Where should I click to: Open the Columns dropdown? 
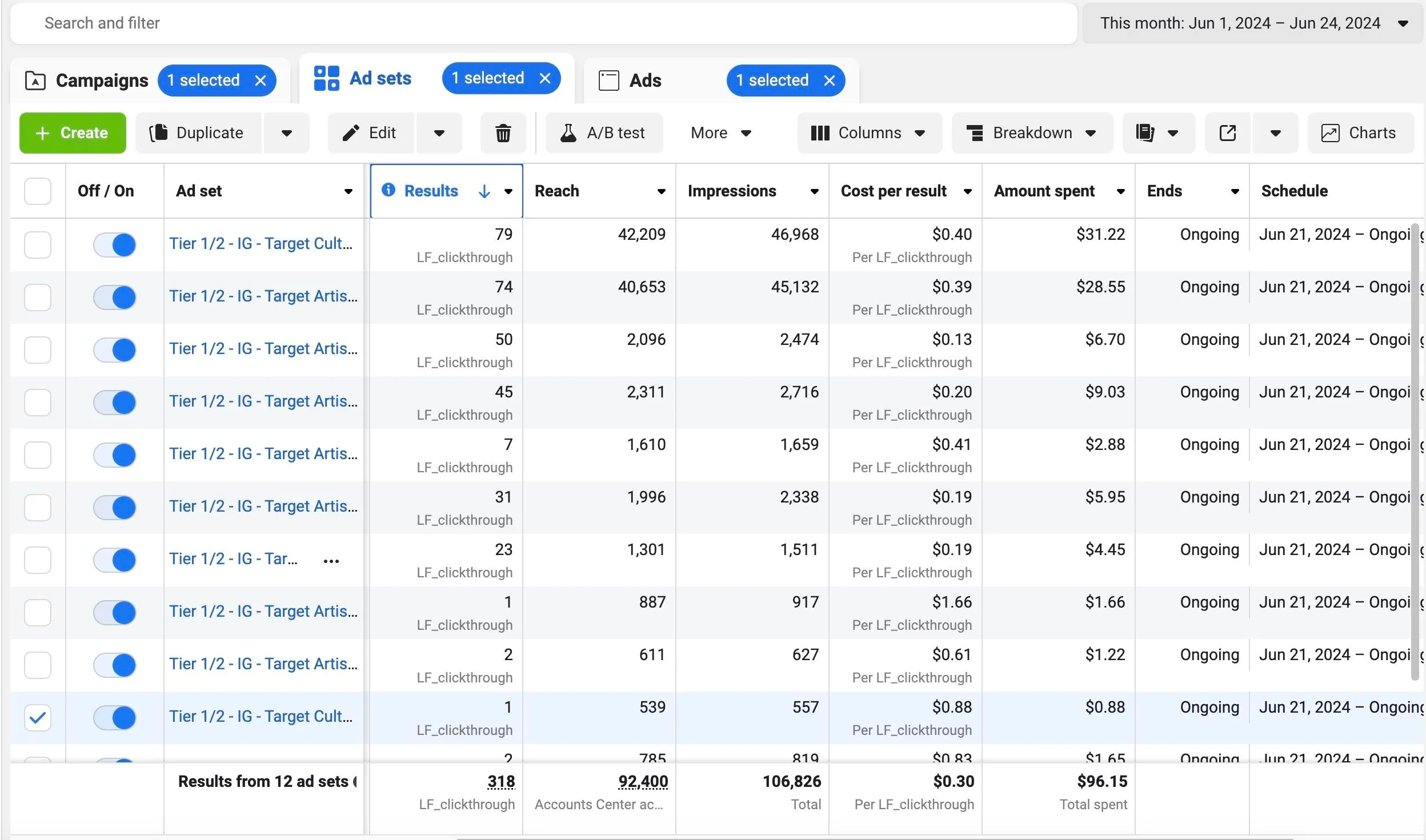869,133
